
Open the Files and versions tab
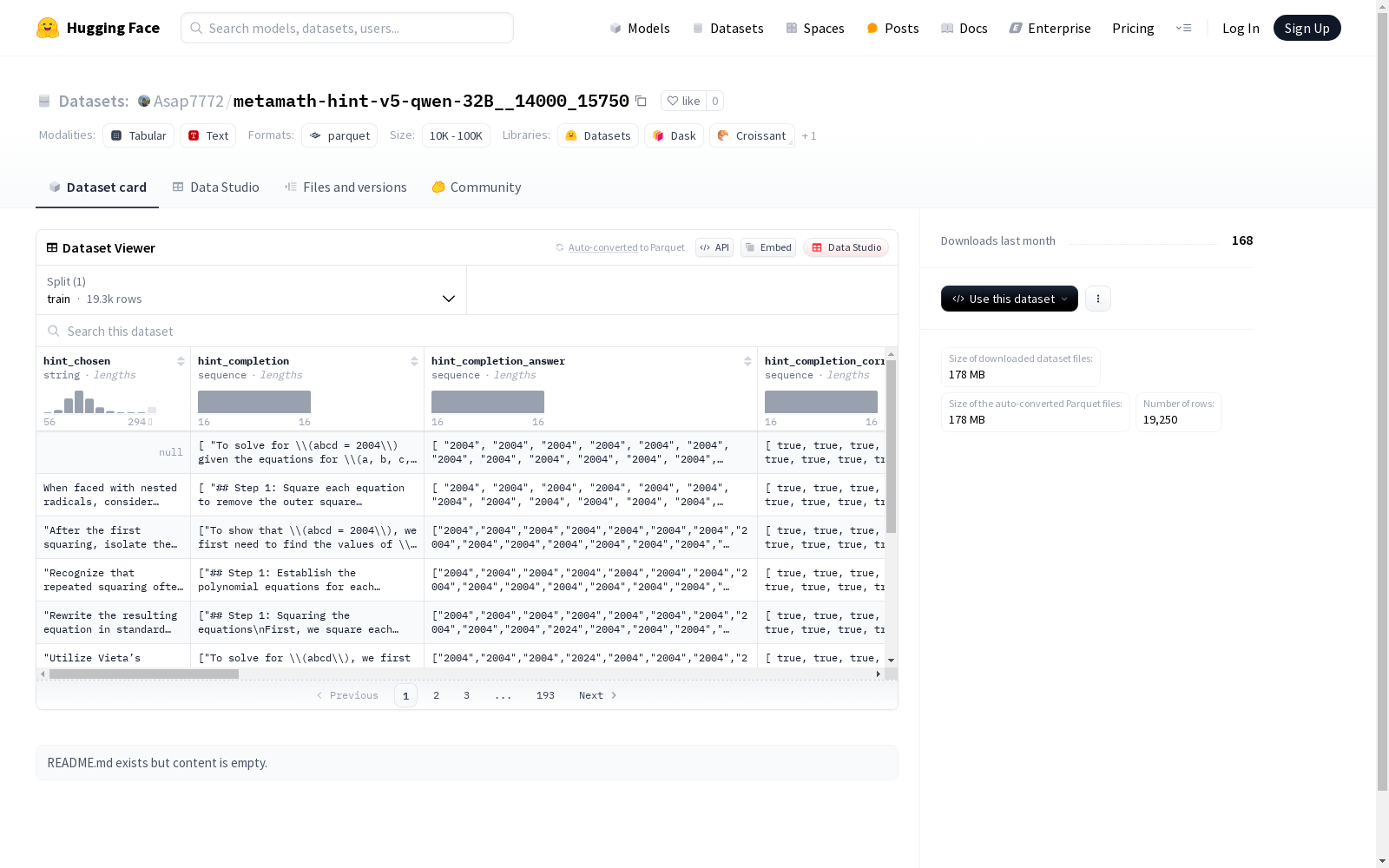click(346, 187)
